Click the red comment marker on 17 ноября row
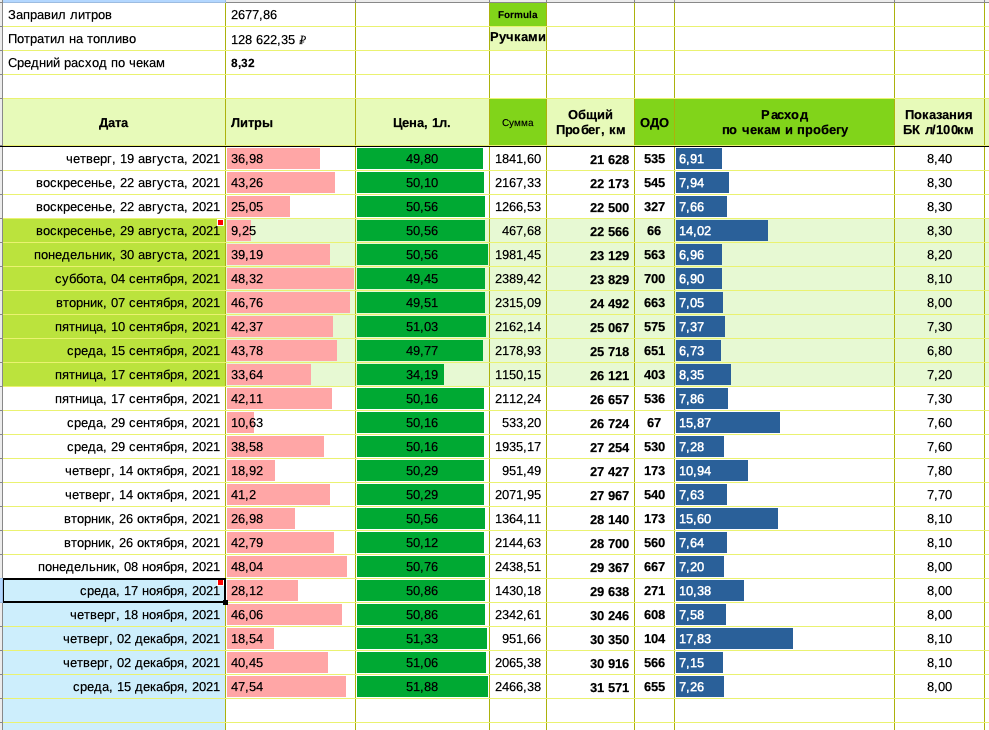This screenshot has height=730, width=989. (x=220, y=582)
